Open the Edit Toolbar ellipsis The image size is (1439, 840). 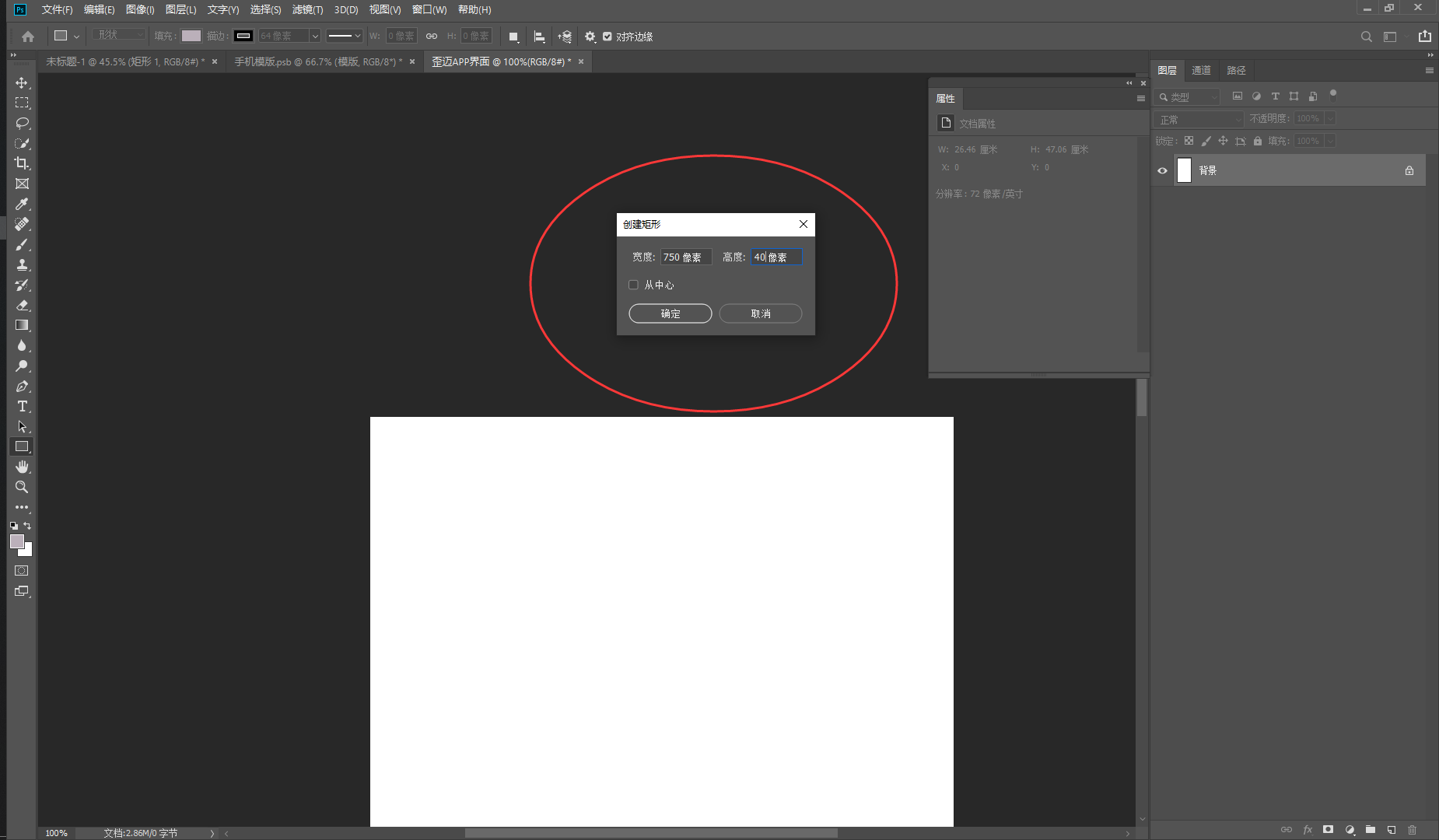(x=22, y=507)
